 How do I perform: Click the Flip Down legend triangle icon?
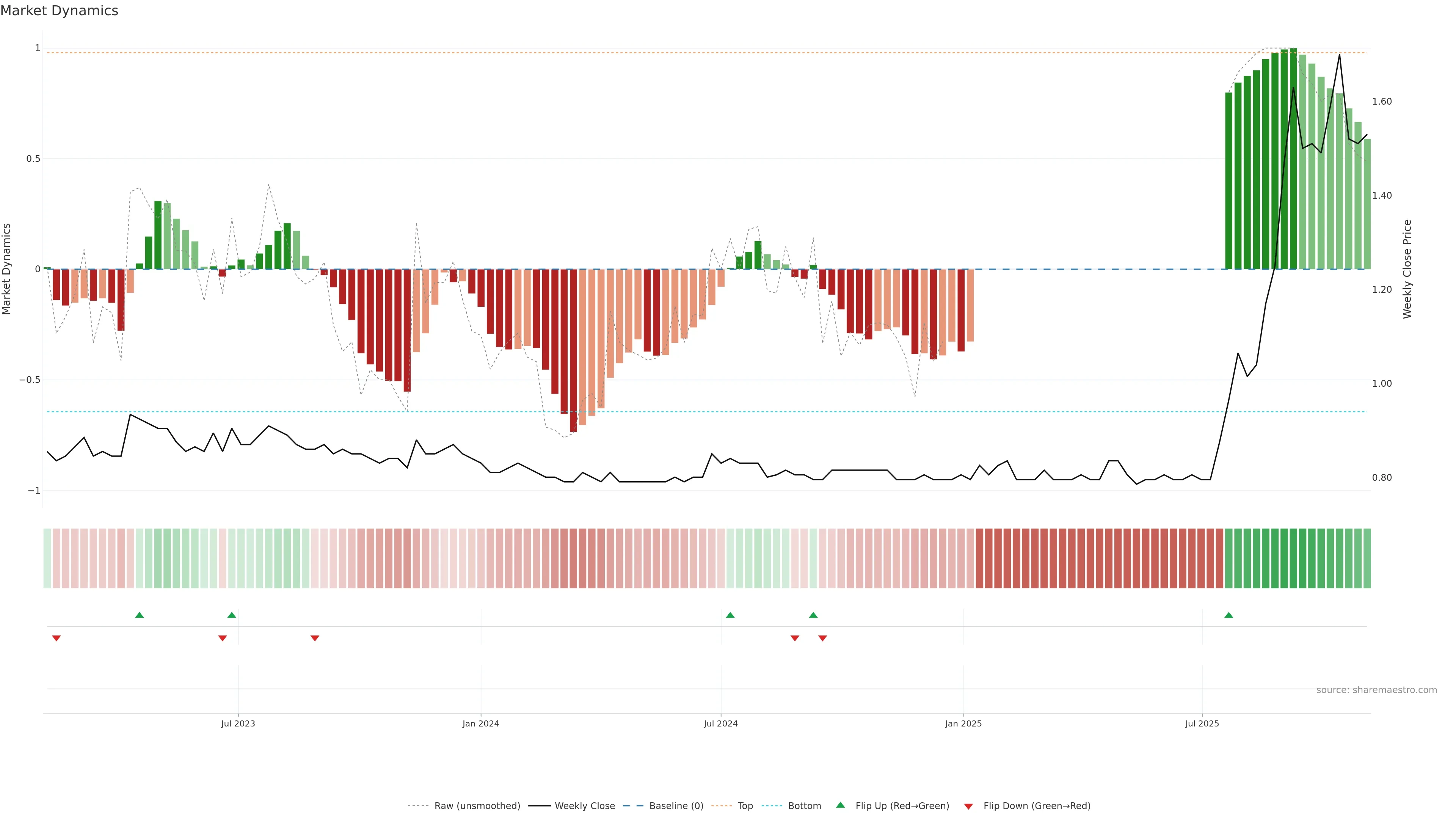[x=968, y=806]
